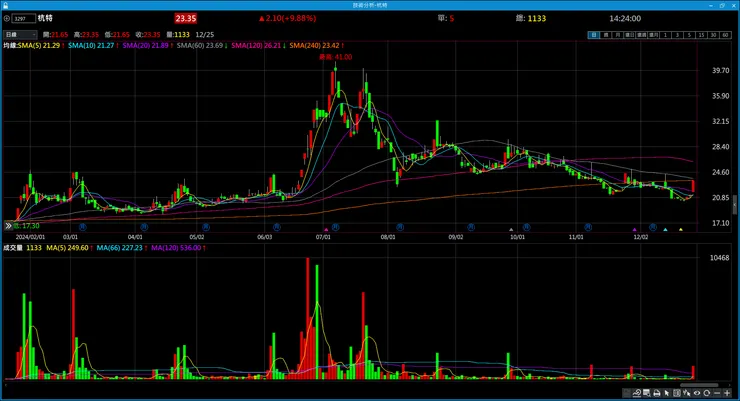Click the SMA(10) 21.27 indicator label

tap(93, 45)
